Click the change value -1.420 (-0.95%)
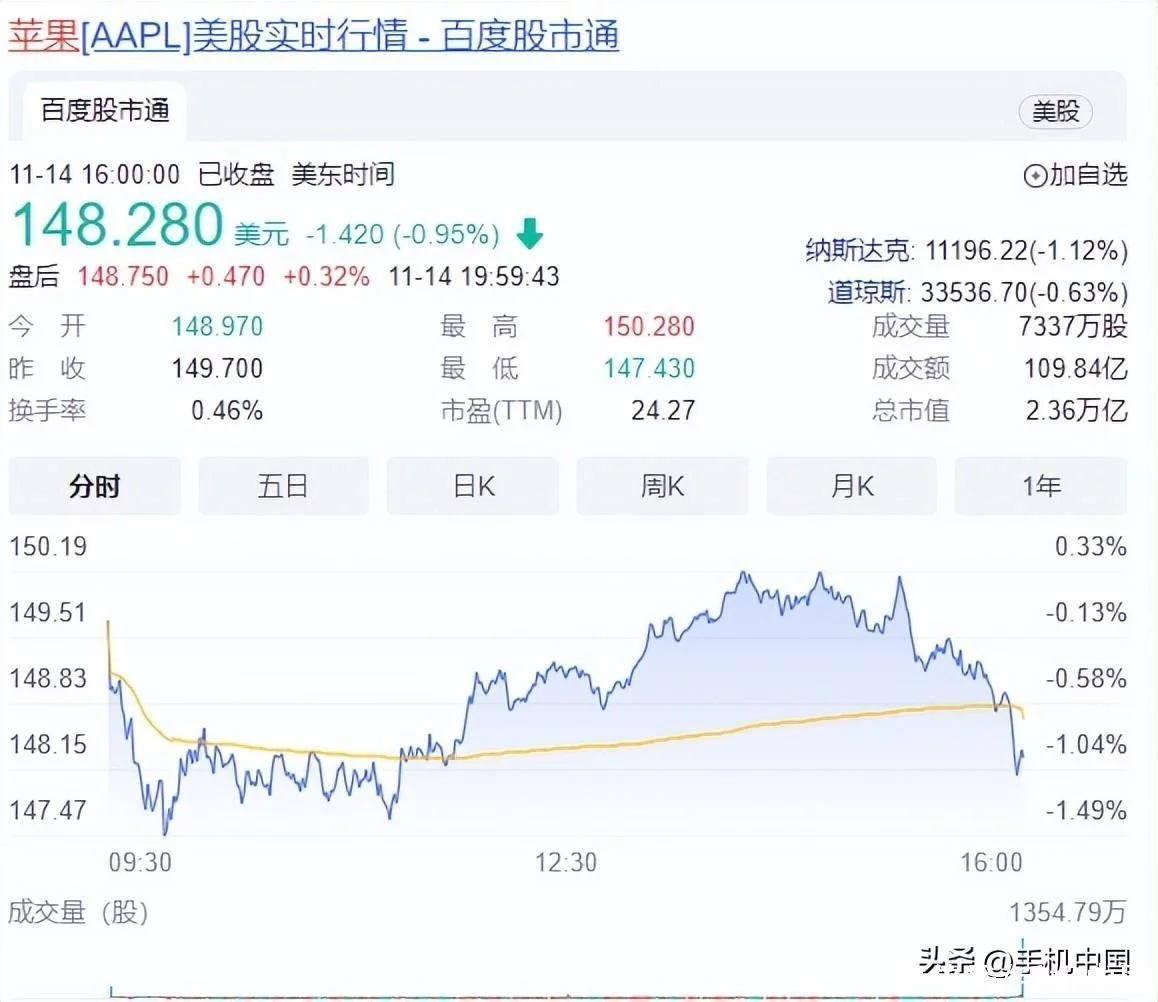 pos(402,235)
